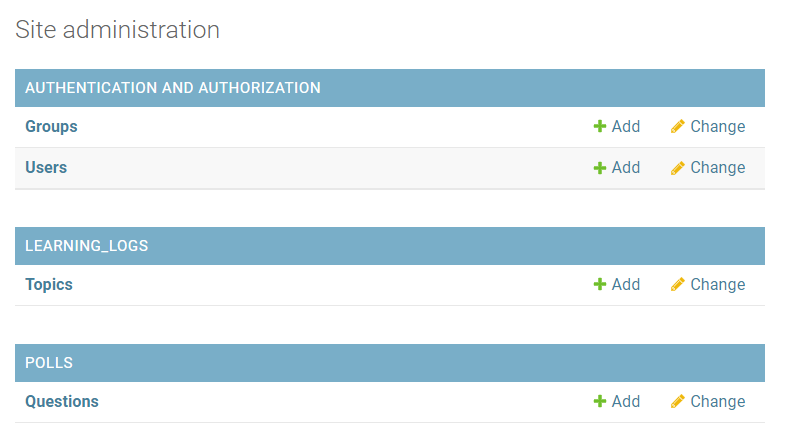This screenshot has height=440, width=788.
Task: Open the Questions model list
Action: click(62, 402)
